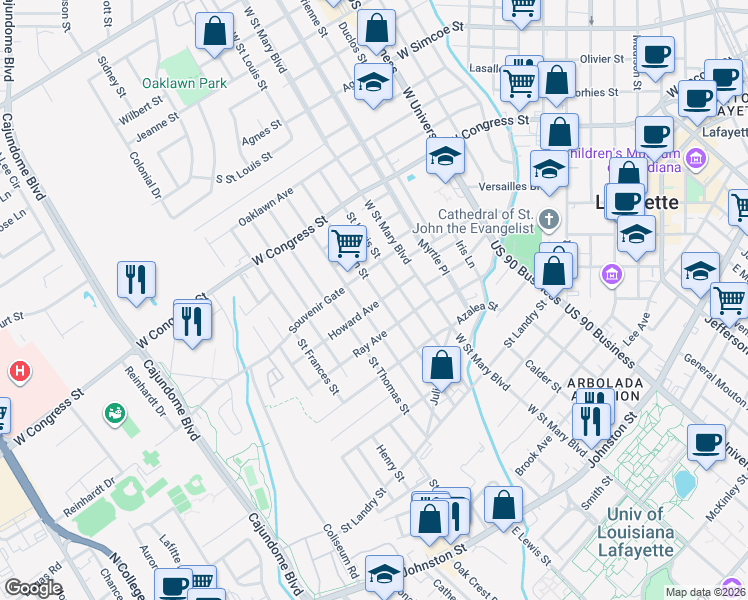Screen dimensions: 748x600
Task: Click the shopping bag pin near Oaklawn Park
Action: coord(215,32)
